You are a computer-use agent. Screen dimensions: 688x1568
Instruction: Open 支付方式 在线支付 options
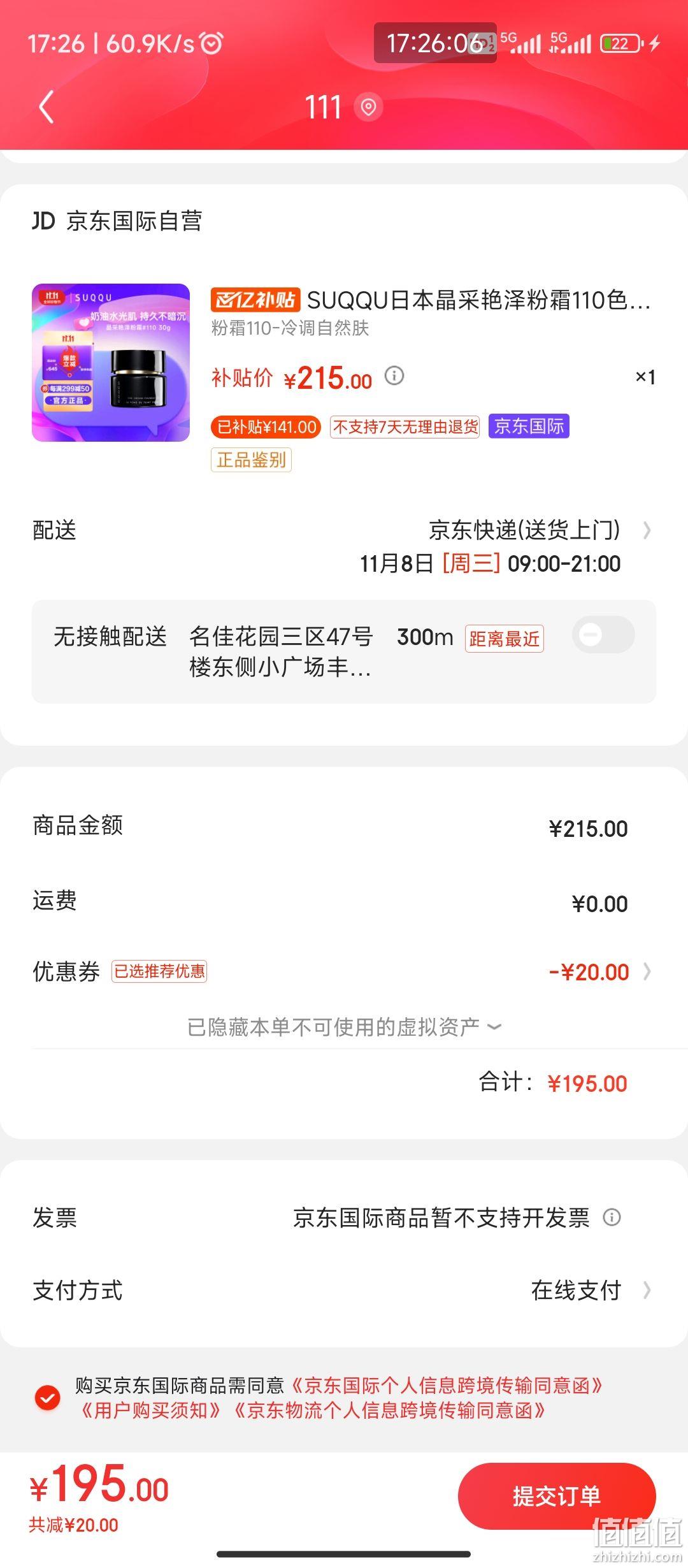click(x=344, y=1290)
